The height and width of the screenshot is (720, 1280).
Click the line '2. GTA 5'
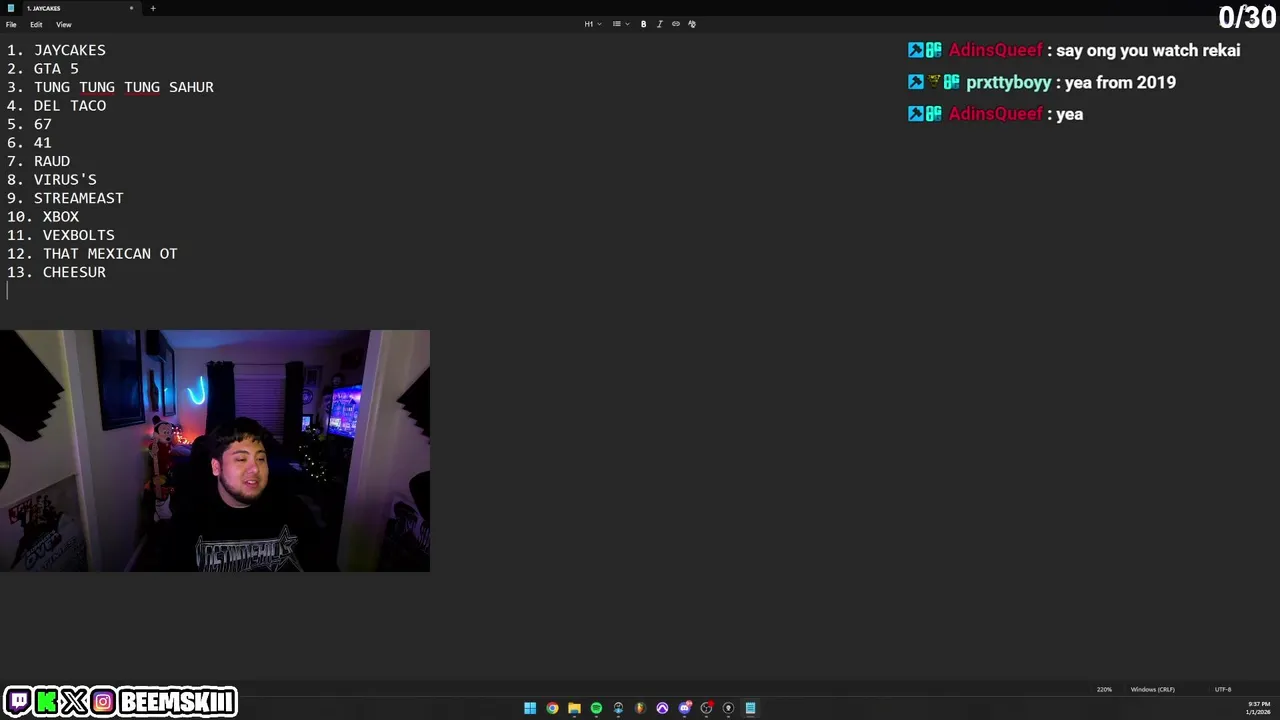42,68
